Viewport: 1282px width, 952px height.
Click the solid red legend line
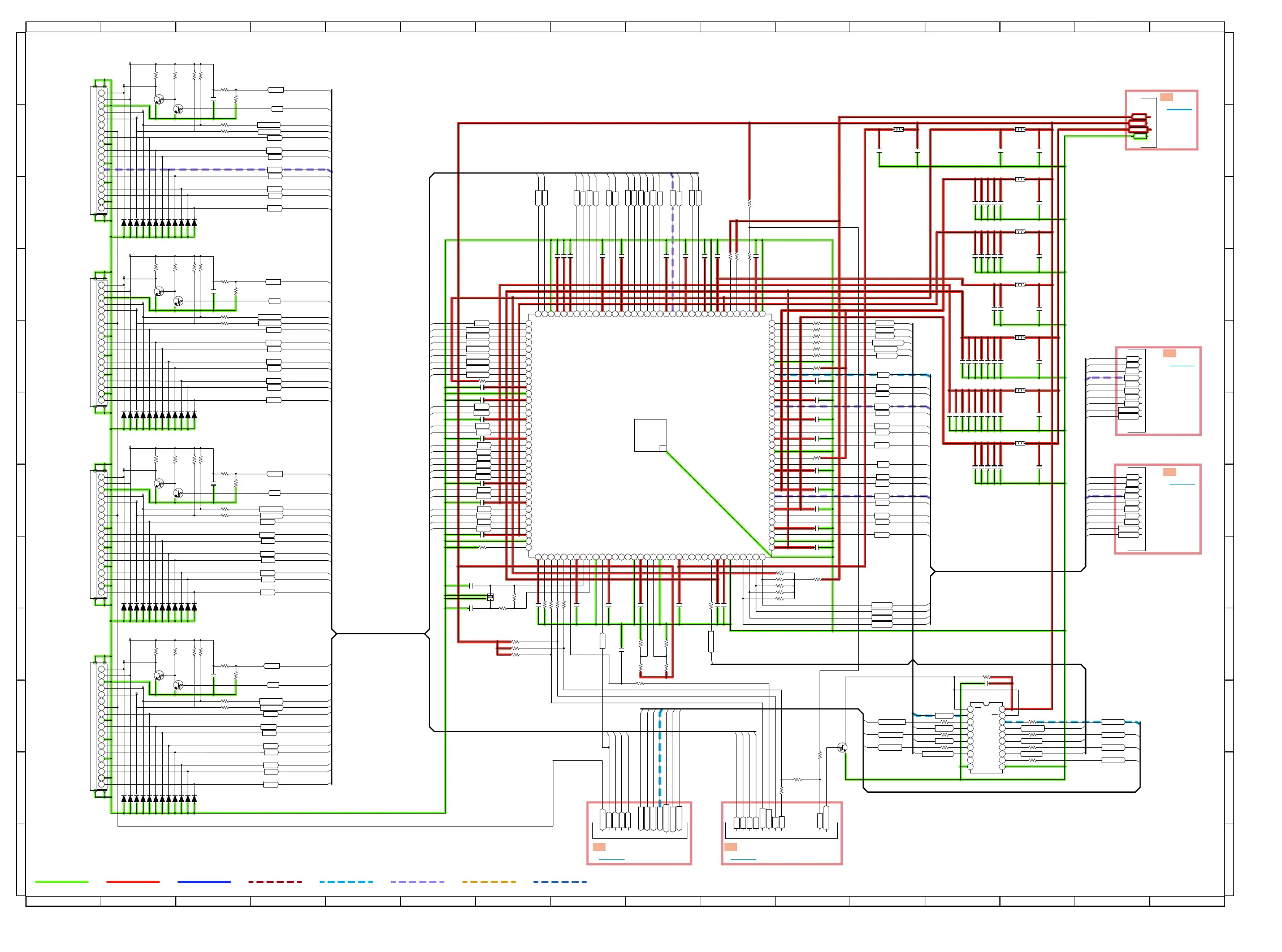tap(132, 882)
